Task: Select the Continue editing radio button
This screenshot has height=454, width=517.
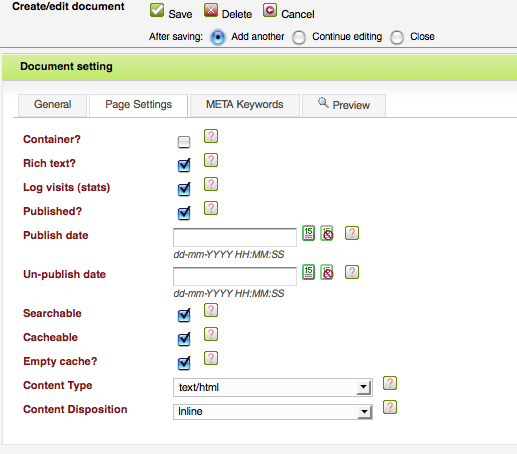Action: (299, 37)
